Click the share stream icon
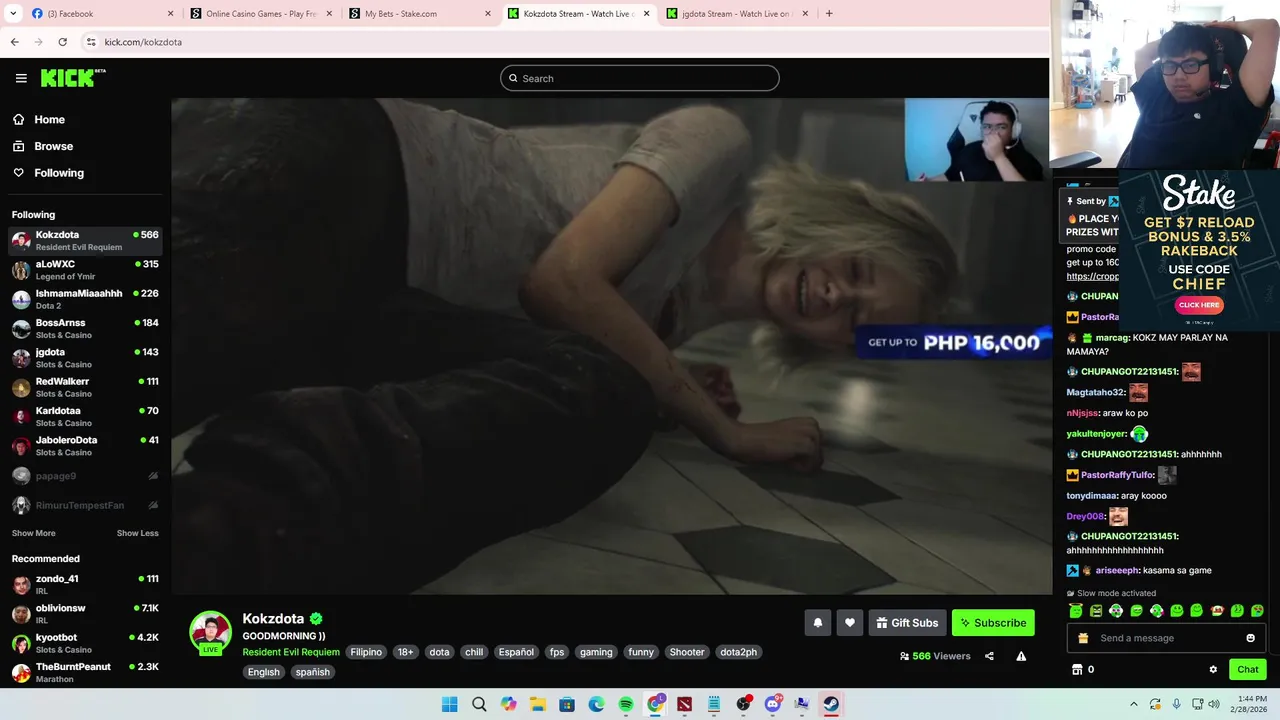The height and width of the screenshot is (720, 1280). click(x=989, y=656)
